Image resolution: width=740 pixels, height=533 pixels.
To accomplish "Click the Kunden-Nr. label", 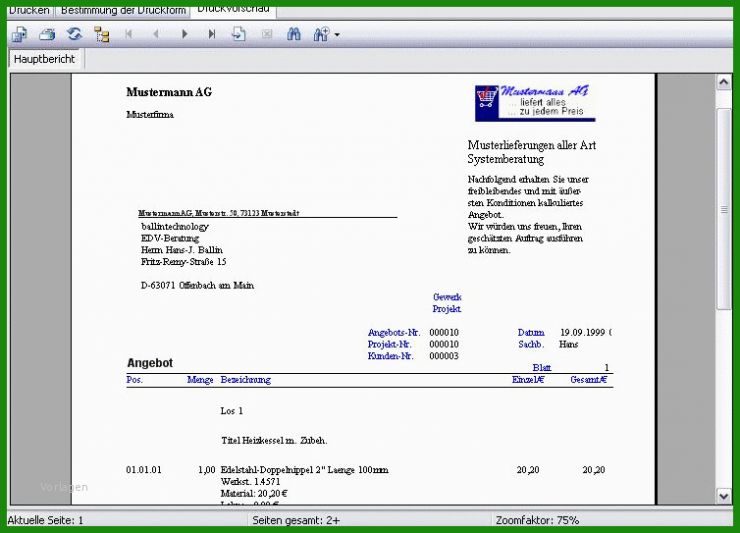I will tap(390, 356).
